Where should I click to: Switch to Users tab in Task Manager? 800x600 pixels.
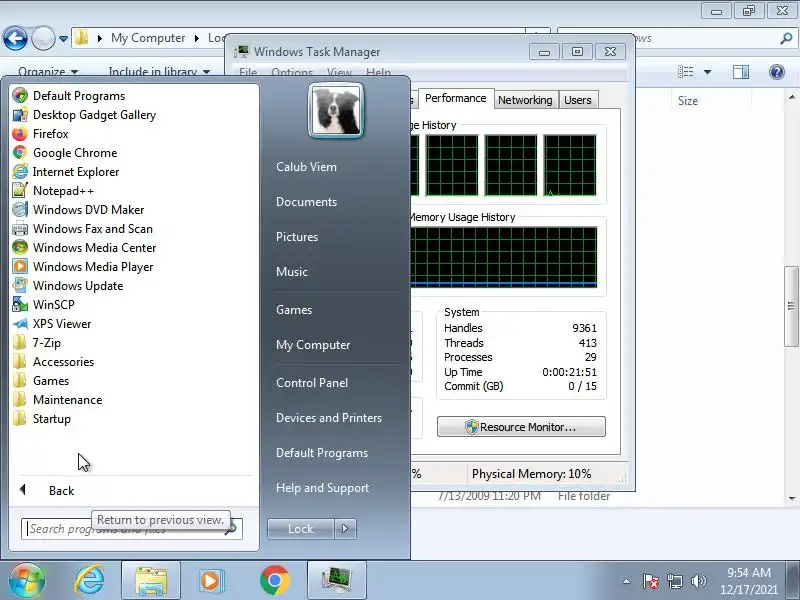[578, 100]
